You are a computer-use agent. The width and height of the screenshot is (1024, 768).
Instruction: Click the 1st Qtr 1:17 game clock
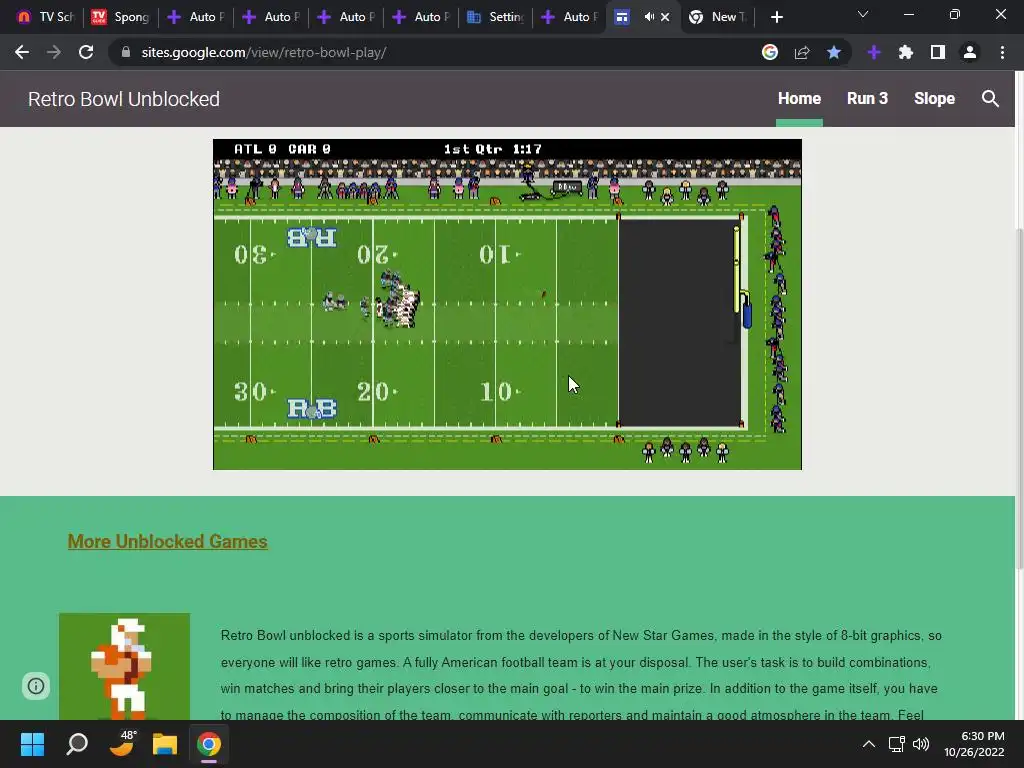(492, 149)
